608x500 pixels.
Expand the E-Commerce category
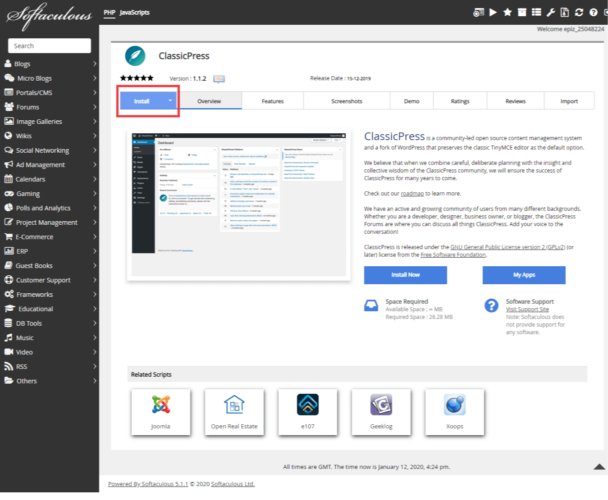click(x=50, y=237)
